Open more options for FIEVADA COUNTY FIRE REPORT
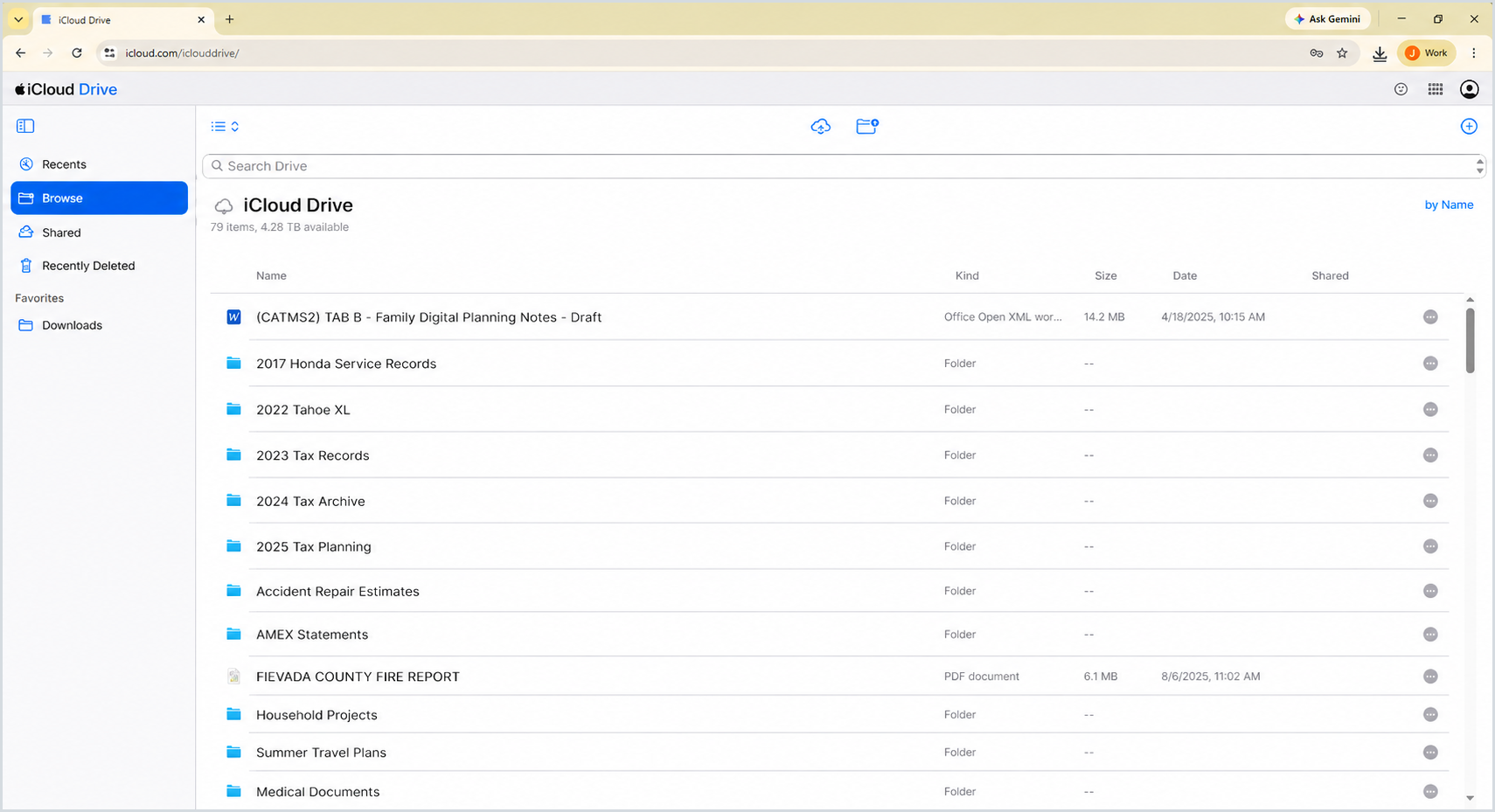 [x=1430, y=677]
